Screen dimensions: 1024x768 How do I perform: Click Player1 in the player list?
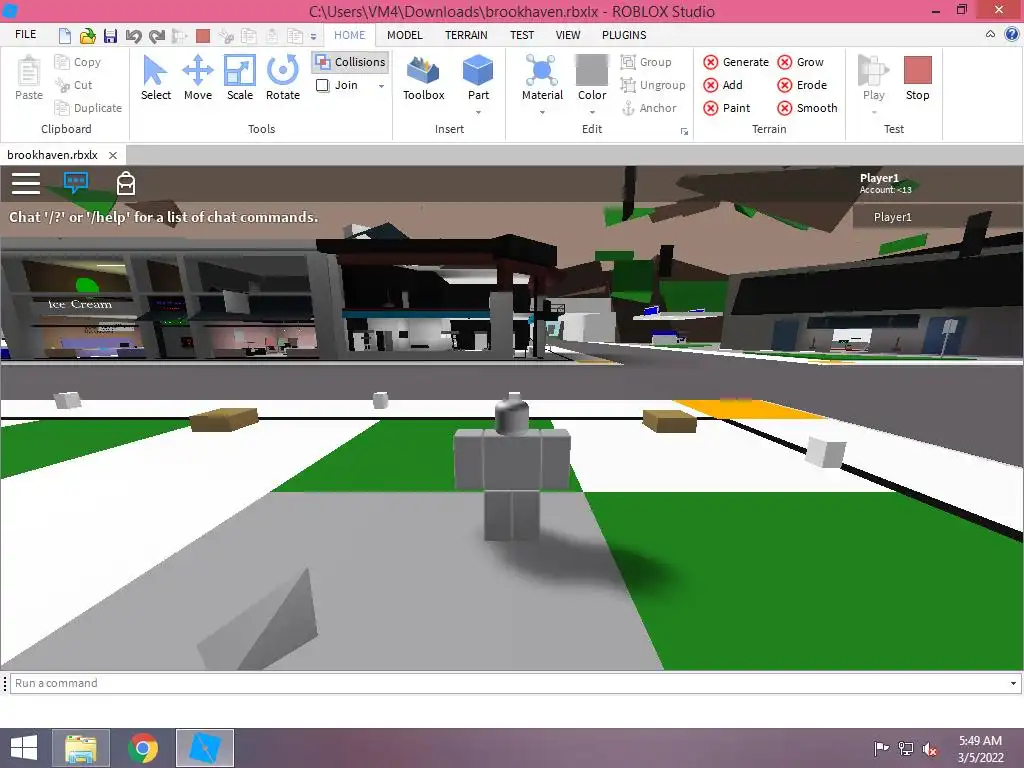(893, 217)
